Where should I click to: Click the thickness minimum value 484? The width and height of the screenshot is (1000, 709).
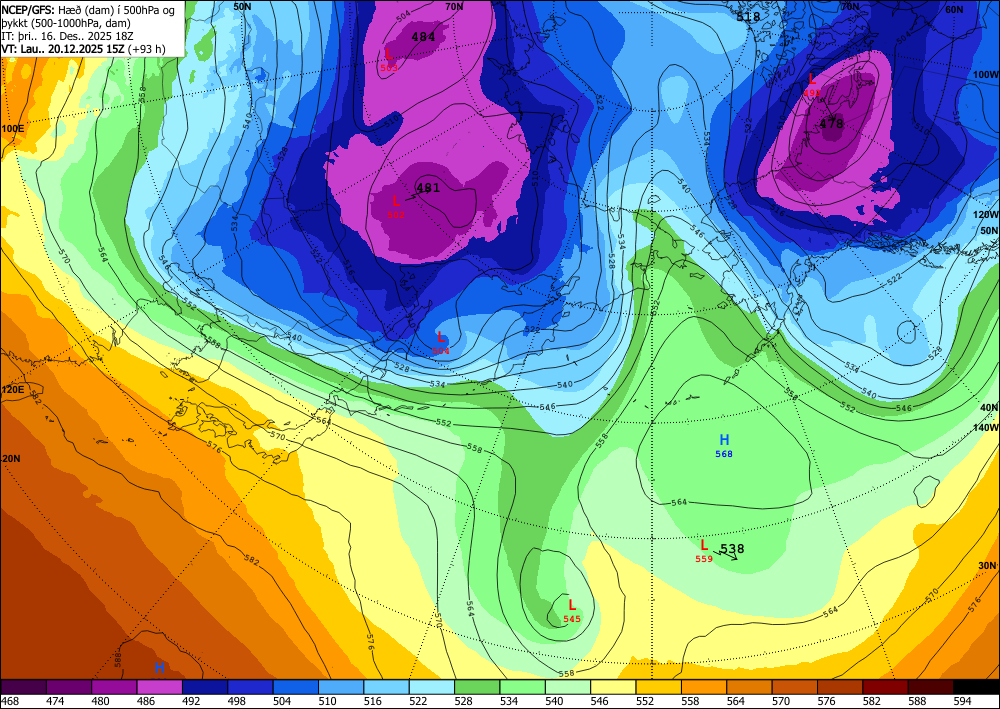point(423,37)
